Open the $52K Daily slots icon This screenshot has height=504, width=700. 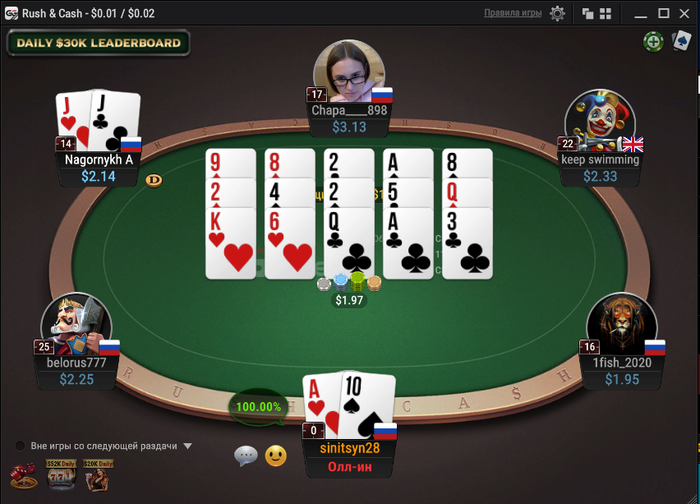(61, 475)
